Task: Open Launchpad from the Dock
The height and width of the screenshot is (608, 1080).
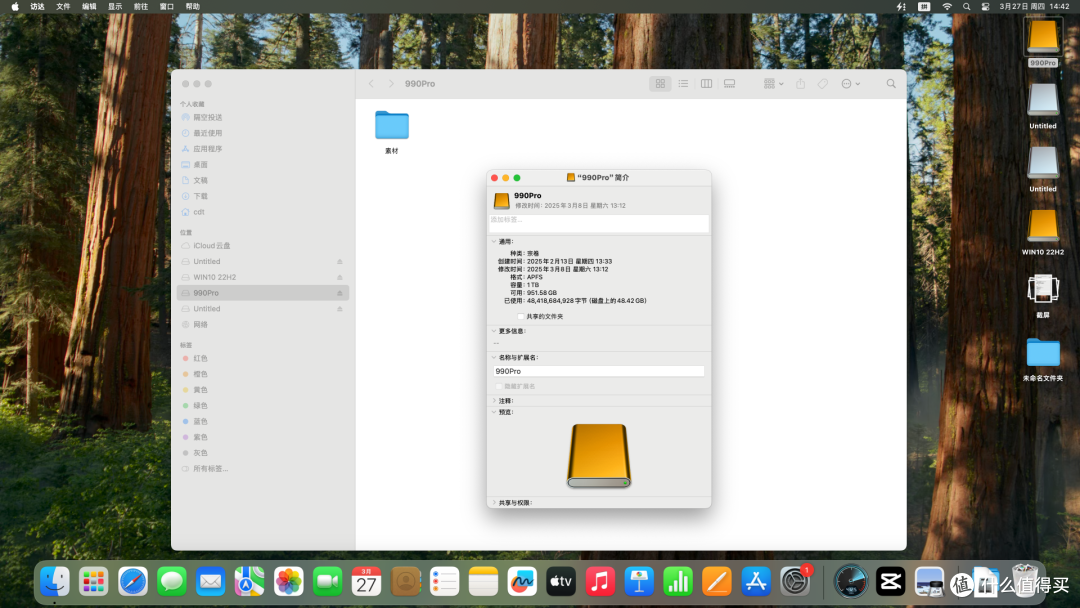Action: click(94, 582)
